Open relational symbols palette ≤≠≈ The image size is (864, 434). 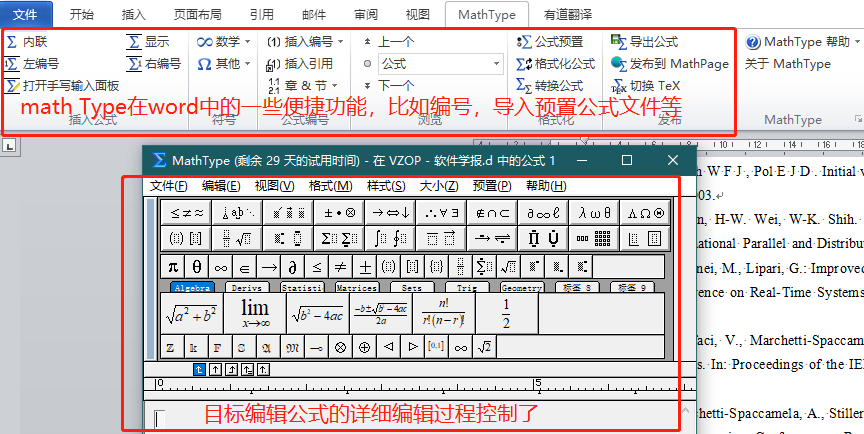pyautogui.click(x=187, y=213)
